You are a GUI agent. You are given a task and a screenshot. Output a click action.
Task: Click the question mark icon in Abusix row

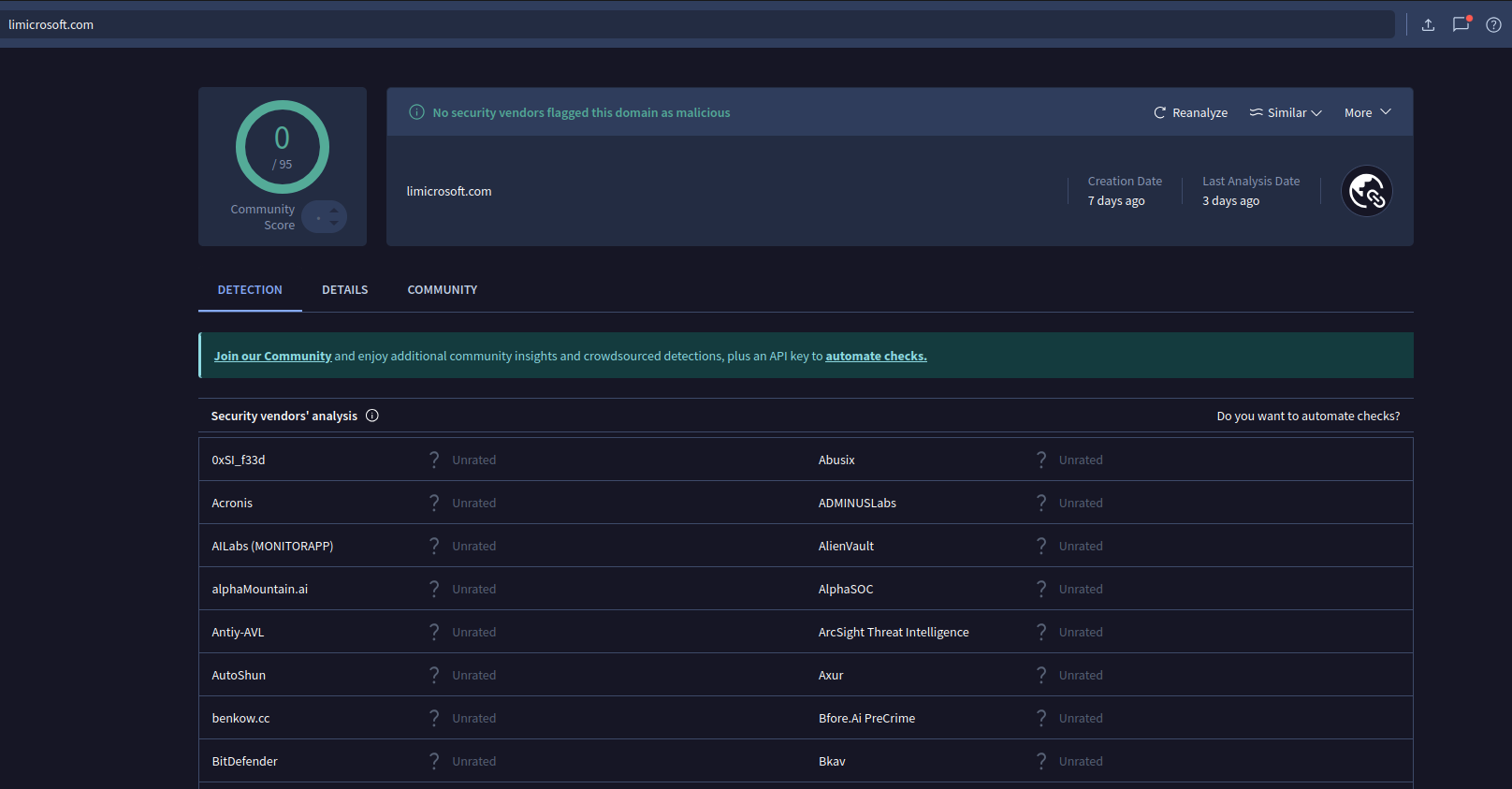[x=1041, y=460]
